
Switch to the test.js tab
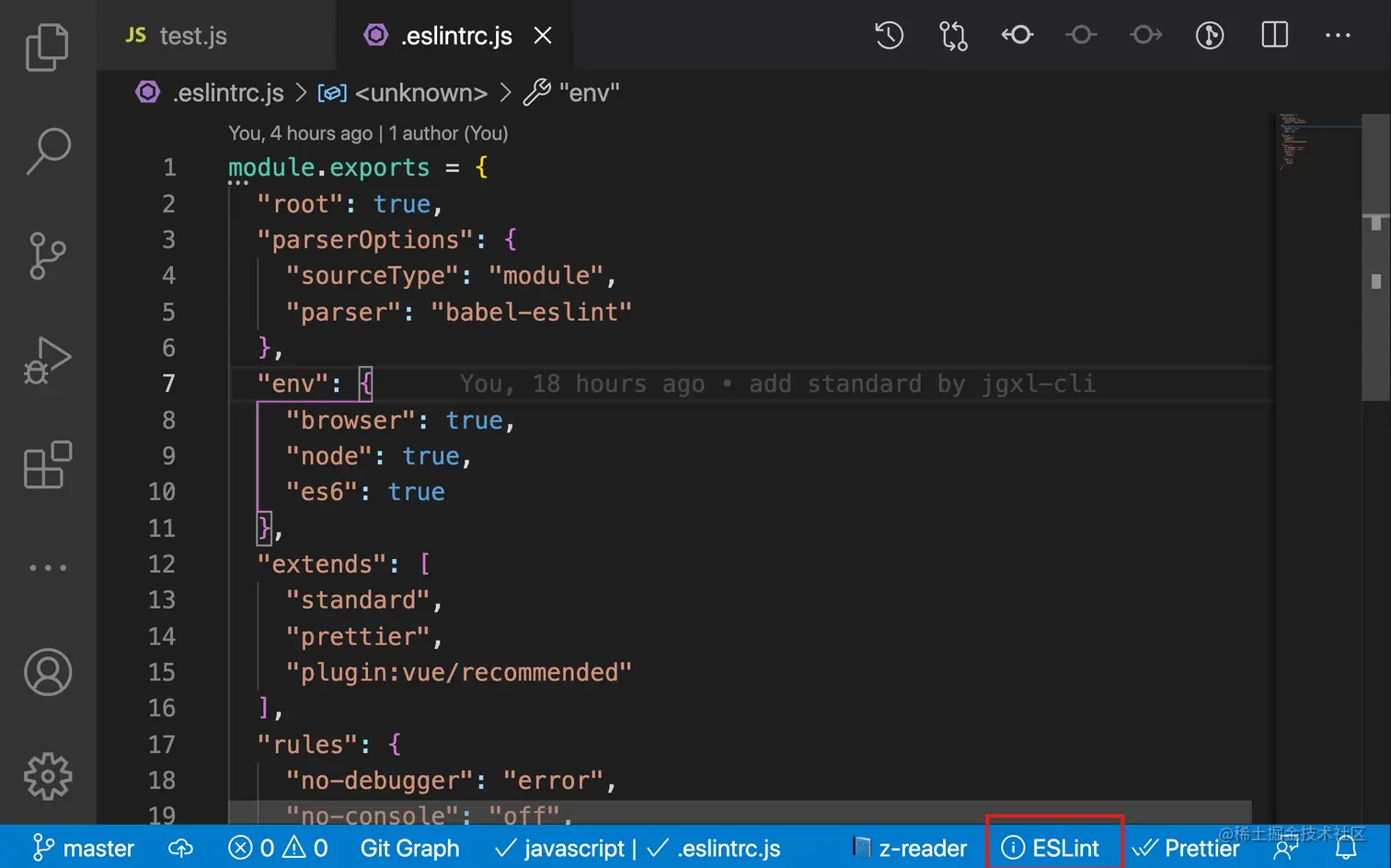pos(193,36)
